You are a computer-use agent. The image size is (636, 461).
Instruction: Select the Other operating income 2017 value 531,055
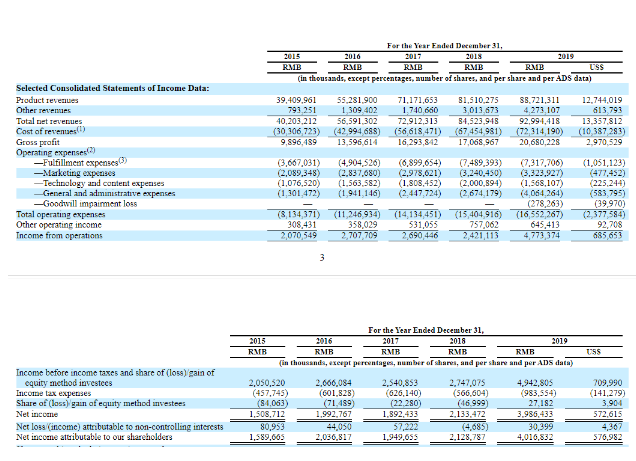[x=420, y=225]
